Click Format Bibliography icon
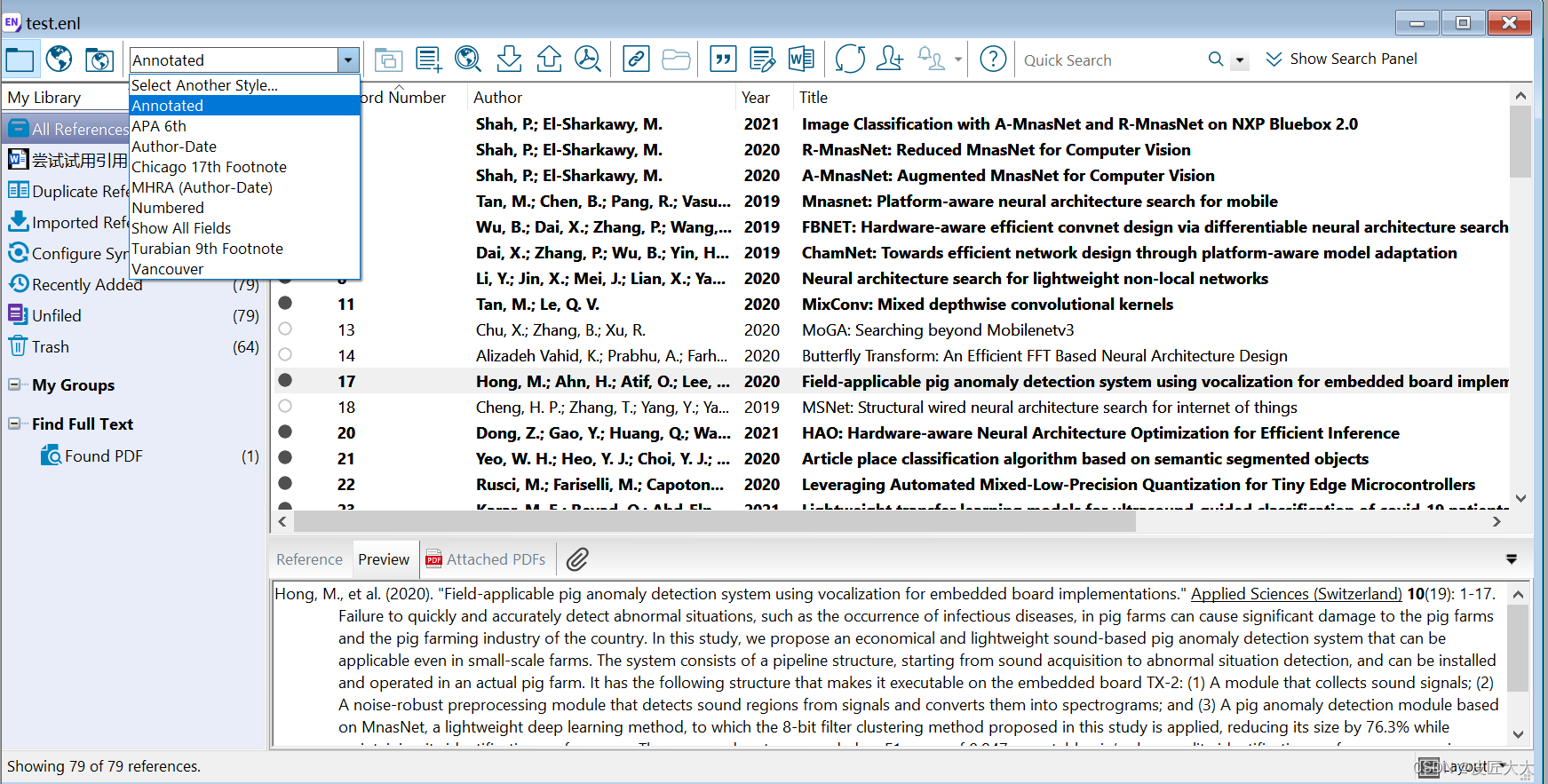Screen dimensions: 1548x784 [762, 59]
